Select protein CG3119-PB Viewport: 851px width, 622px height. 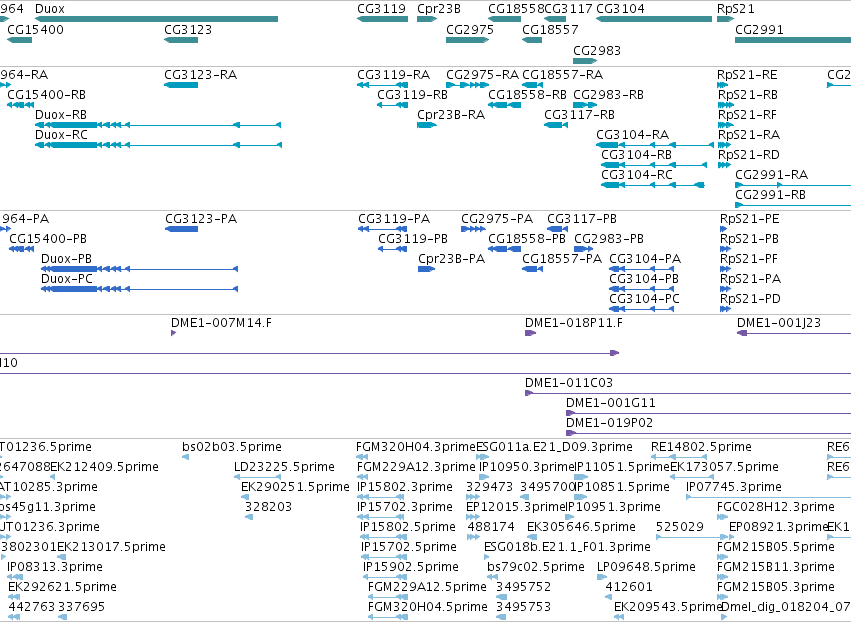click(x=413, y=239)
